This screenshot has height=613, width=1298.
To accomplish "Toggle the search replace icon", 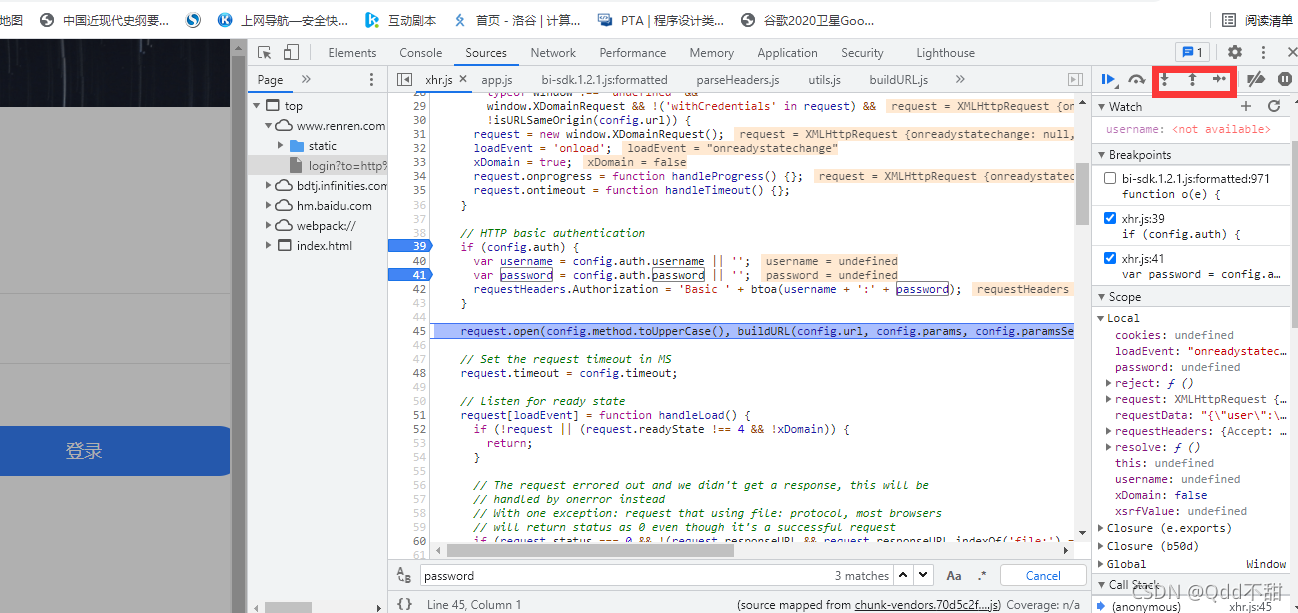I will [404, 575].
